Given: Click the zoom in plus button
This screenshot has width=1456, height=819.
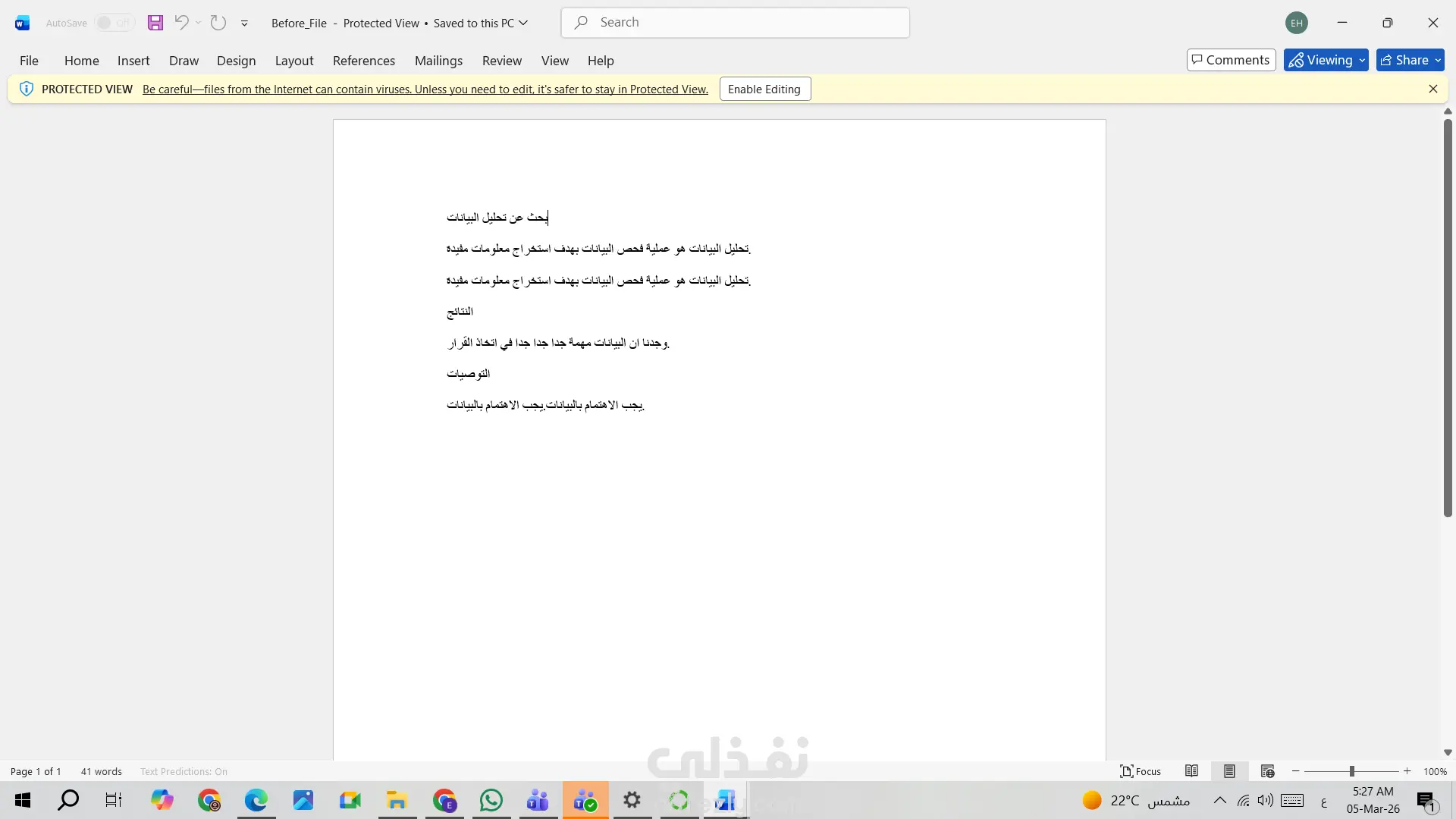Looking at the screenshot, I should pyautogui.click(x=1407, y=771).
